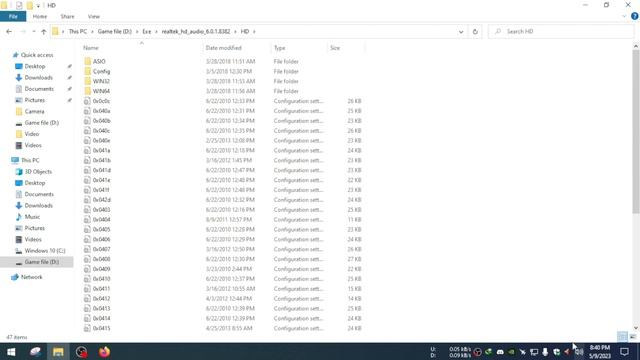
Task: Open Explorer help question mark icon
Action: 634,16
